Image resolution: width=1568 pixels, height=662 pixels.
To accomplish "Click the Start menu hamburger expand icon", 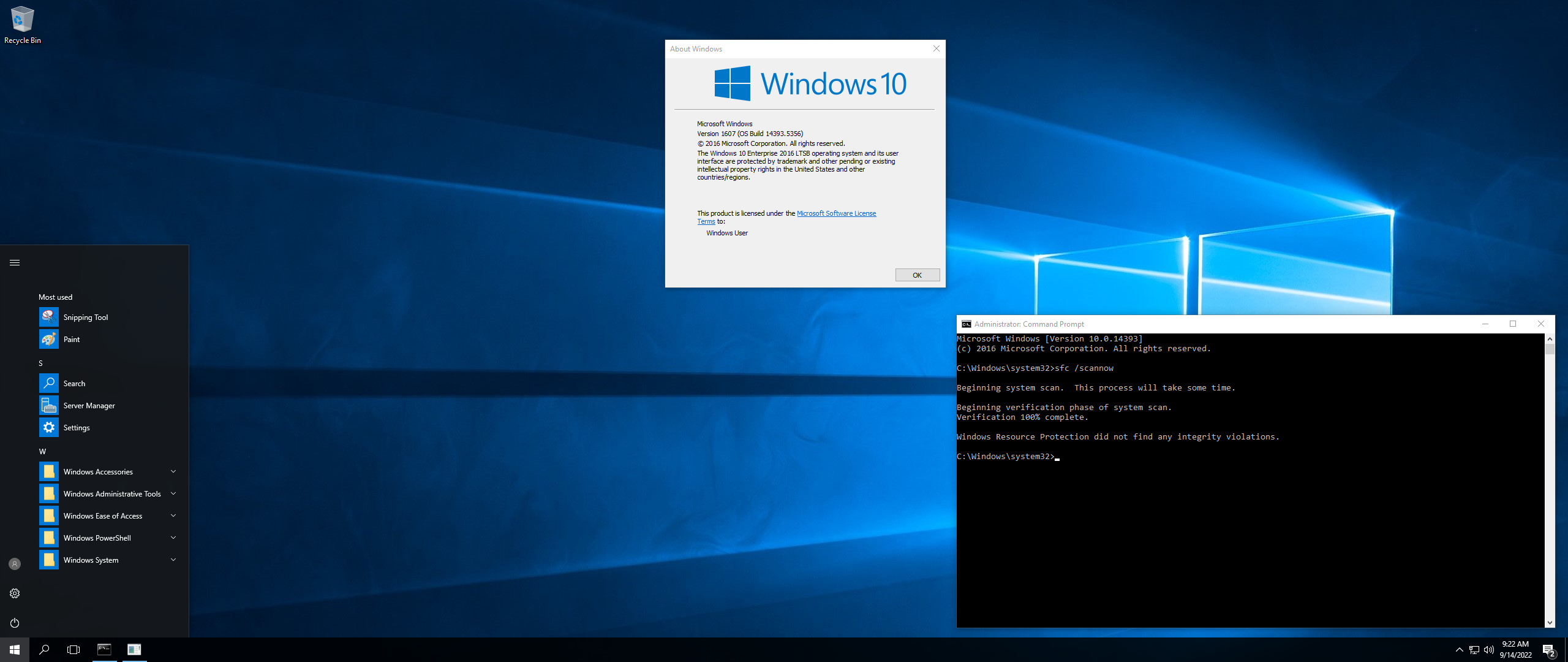I will pos(15,262).
